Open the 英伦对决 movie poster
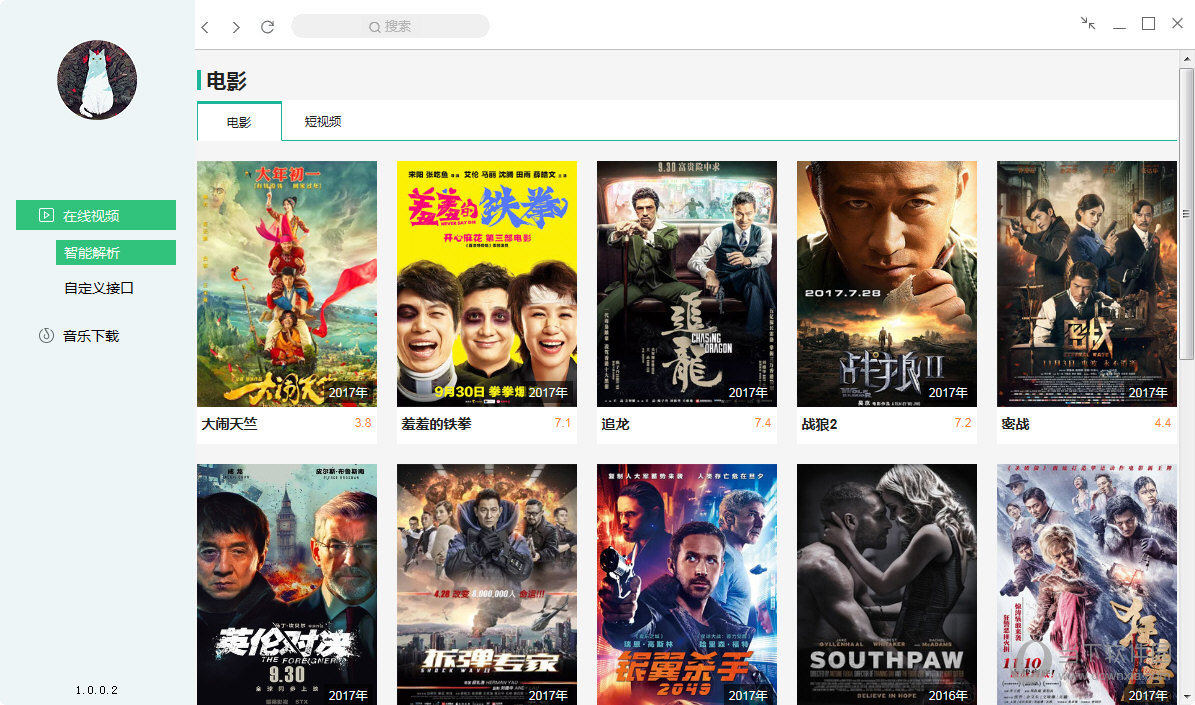 (x=287, y=585)
